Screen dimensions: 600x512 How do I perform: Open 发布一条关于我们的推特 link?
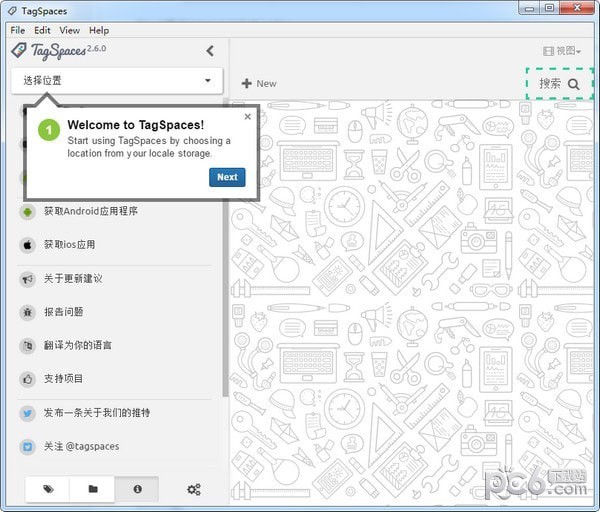pyautogui.click(x=97, y=413)
